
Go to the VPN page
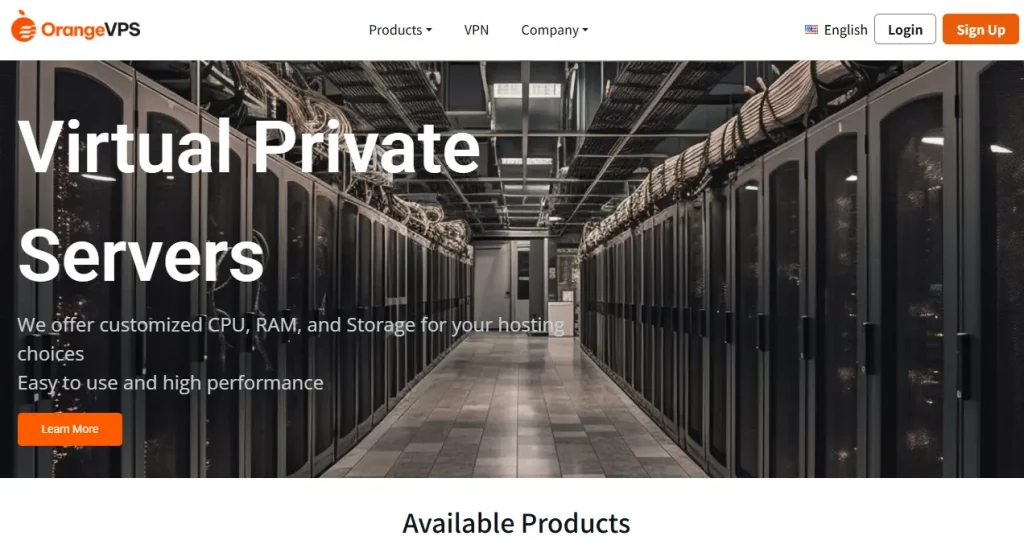(x=476, y=30)
